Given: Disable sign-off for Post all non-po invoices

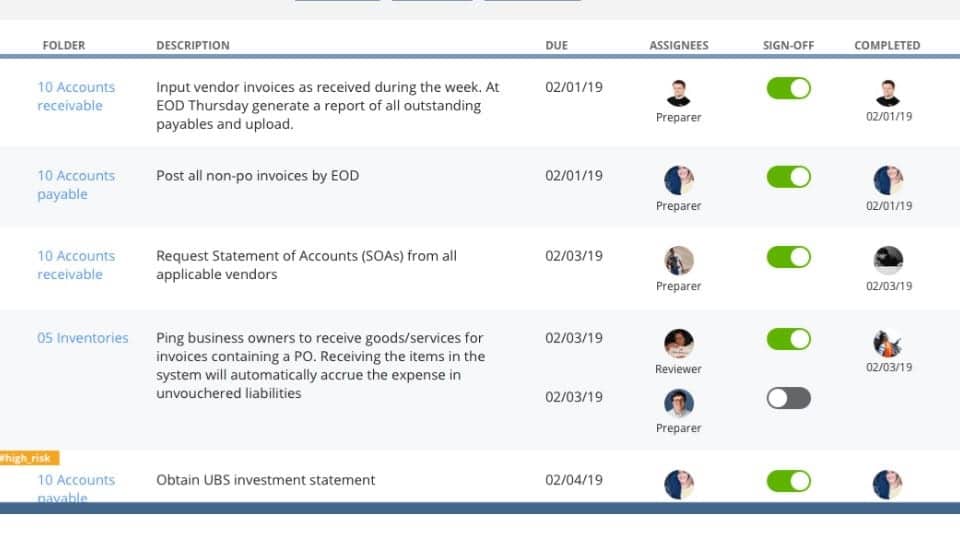Looking at the screenshot, I should 788,177.
